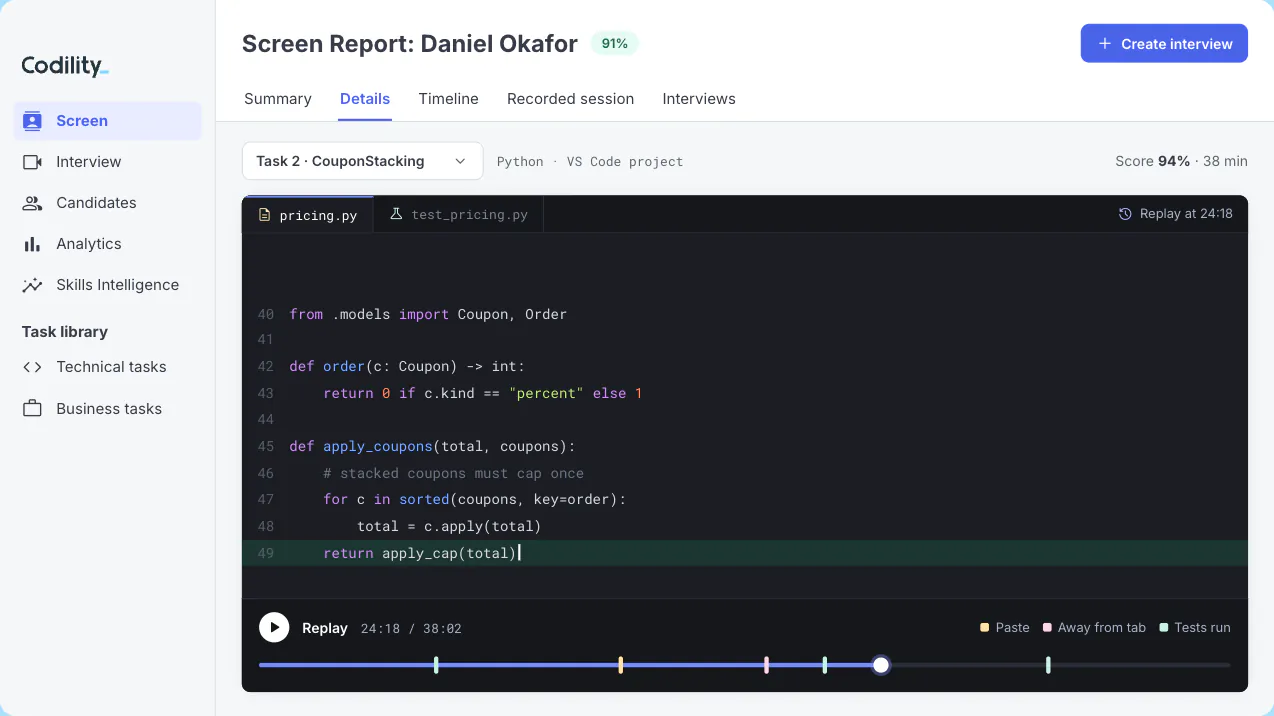This screenshot has height=716, width=1274.
Task: Click the 91% score badge
Action: (x=614, y=44)
